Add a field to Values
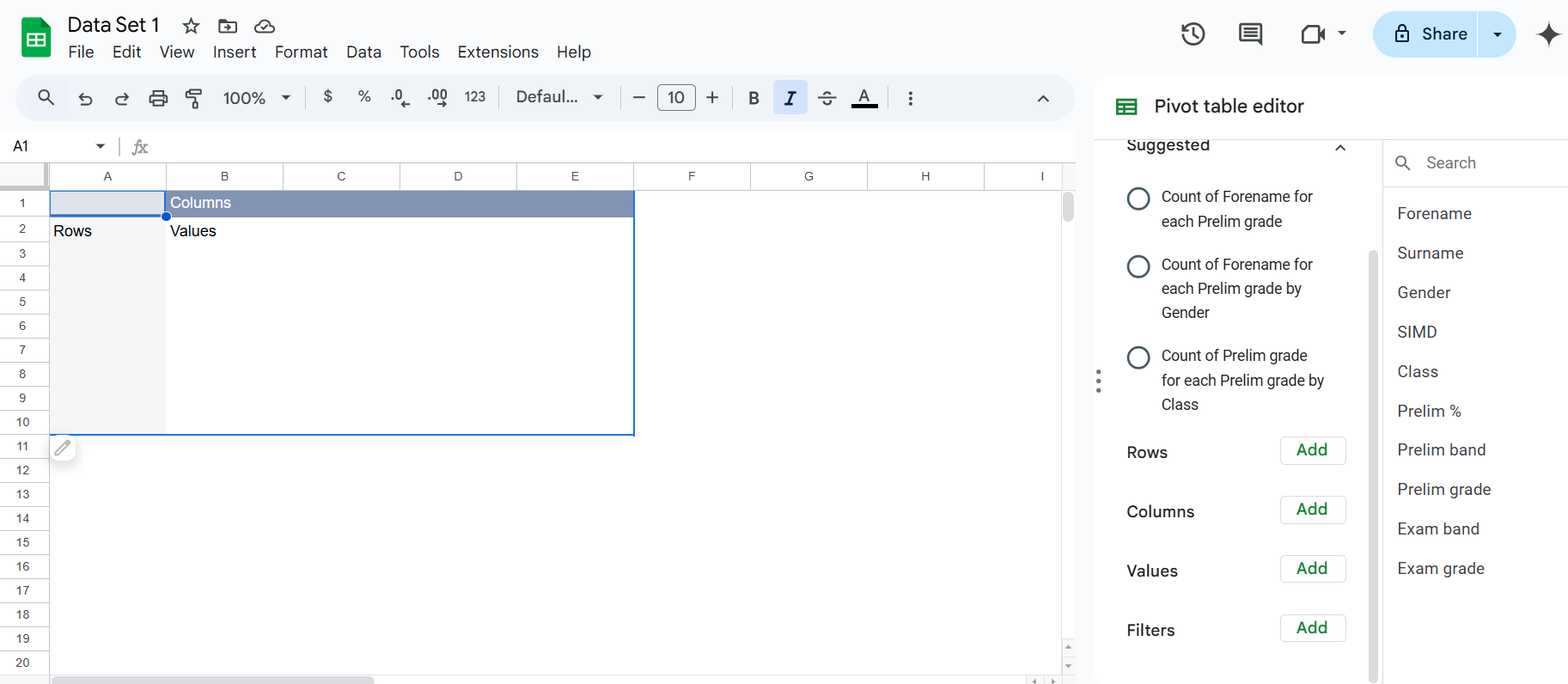 pyautogui.click(x=1312, y=569)
